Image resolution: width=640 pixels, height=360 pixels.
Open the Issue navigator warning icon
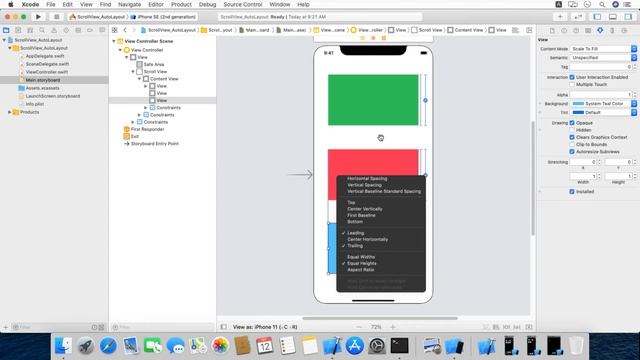tap(54, 30)
